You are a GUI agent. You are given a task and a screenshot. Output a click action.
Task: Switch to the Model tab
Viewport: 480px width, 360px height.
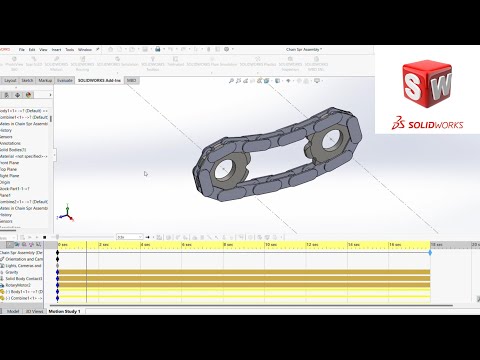point(13,311)
